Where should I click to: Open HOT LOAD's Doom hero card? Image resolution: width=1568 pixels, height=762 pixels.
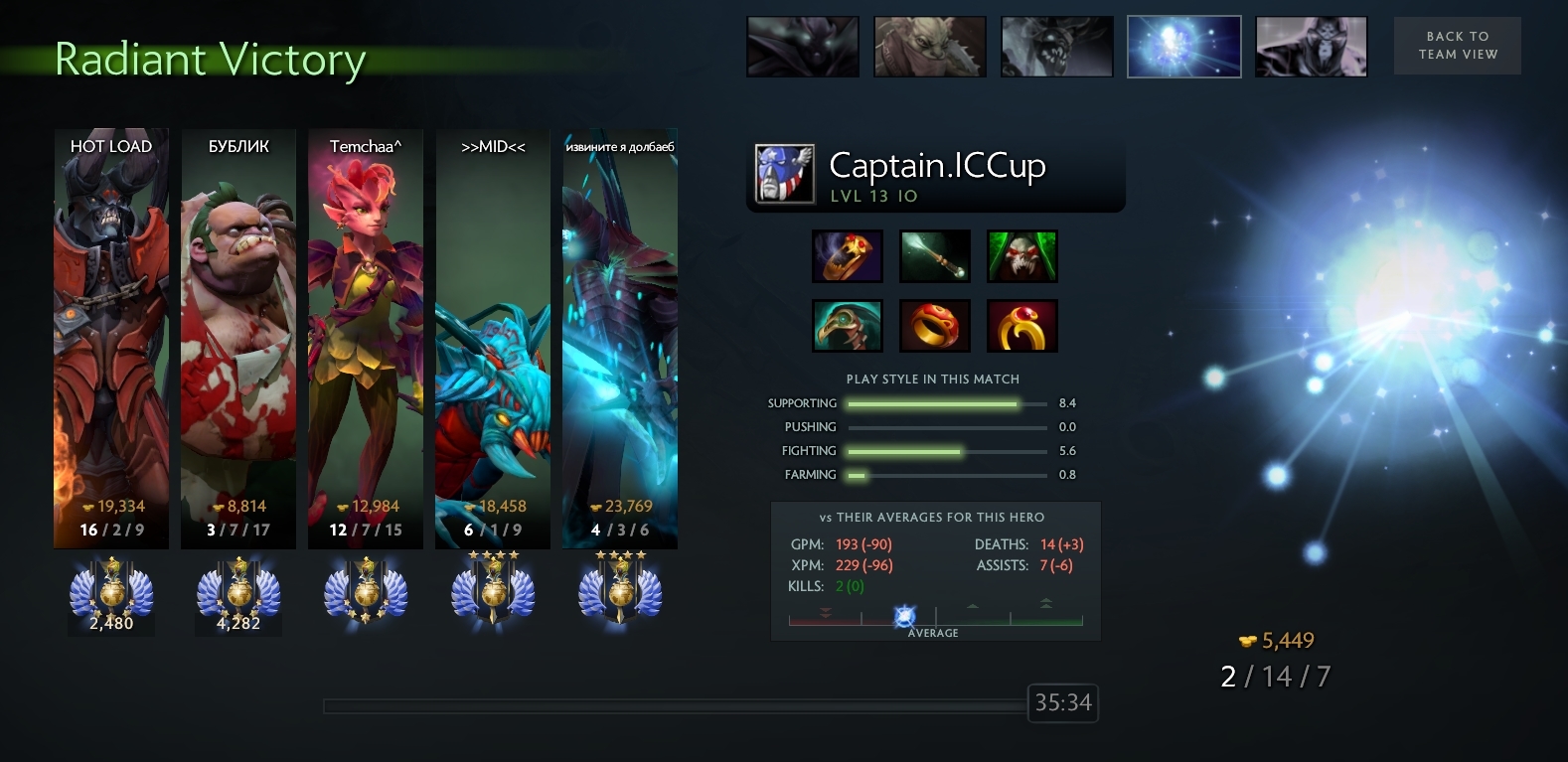[111, 339]
